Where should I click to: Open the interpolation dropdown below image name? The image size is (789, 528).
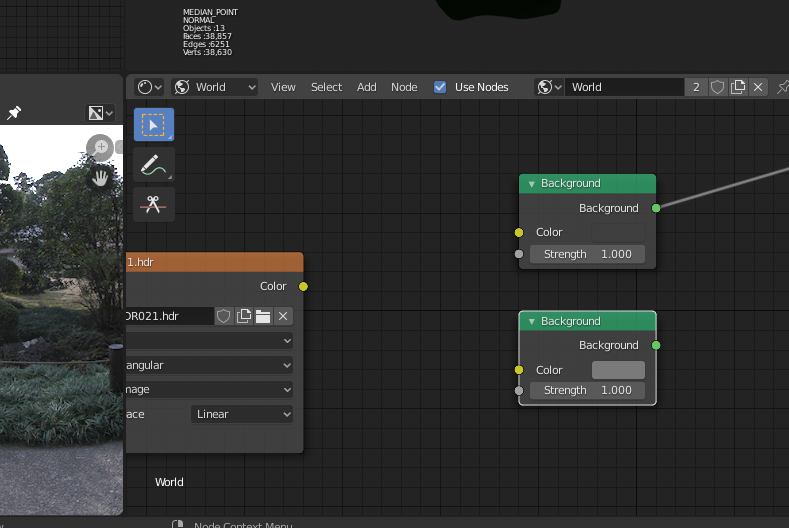tap(209, 341)
